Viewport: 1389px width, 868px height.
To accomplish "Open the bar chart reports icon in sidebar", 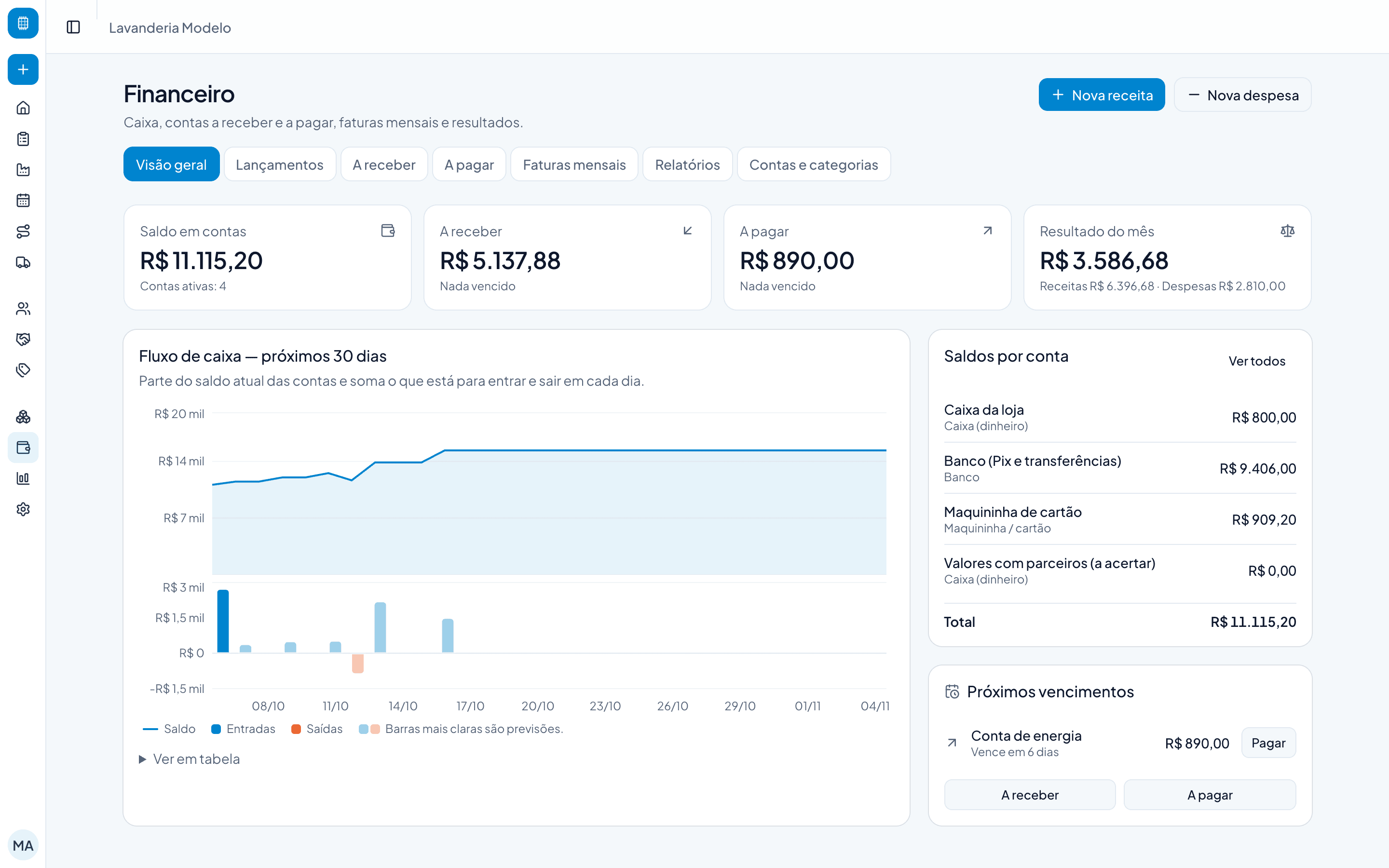I will pyautogui.click(x=23, y=478).
